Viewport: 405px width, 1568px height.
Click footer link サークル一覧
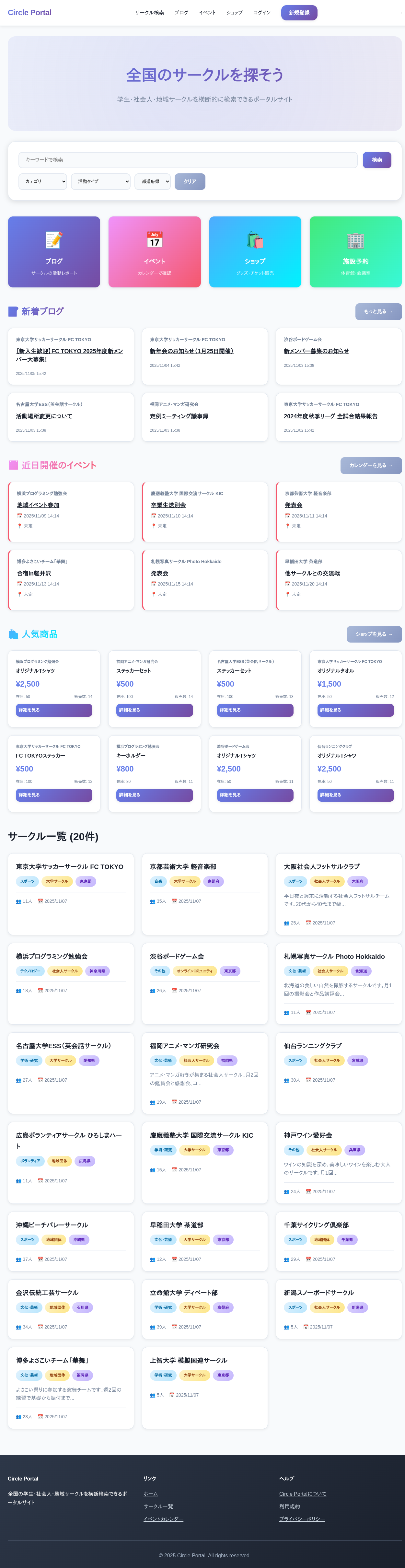point(158,1506)
